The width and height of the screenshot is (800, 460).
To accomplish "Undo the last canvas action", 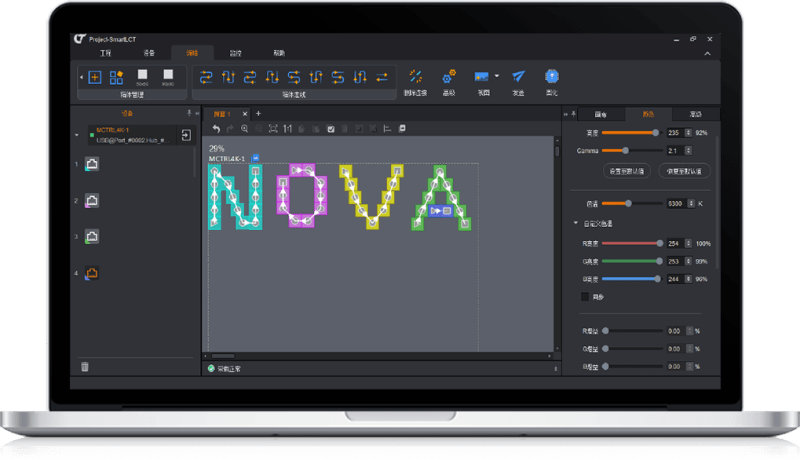I will pos(216,129).
